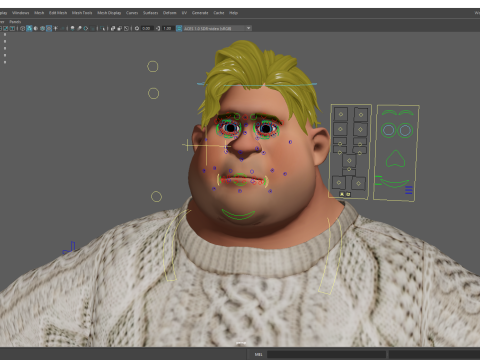Open the UV menu
Screen dimensions: 480x360
pos(184,13)
